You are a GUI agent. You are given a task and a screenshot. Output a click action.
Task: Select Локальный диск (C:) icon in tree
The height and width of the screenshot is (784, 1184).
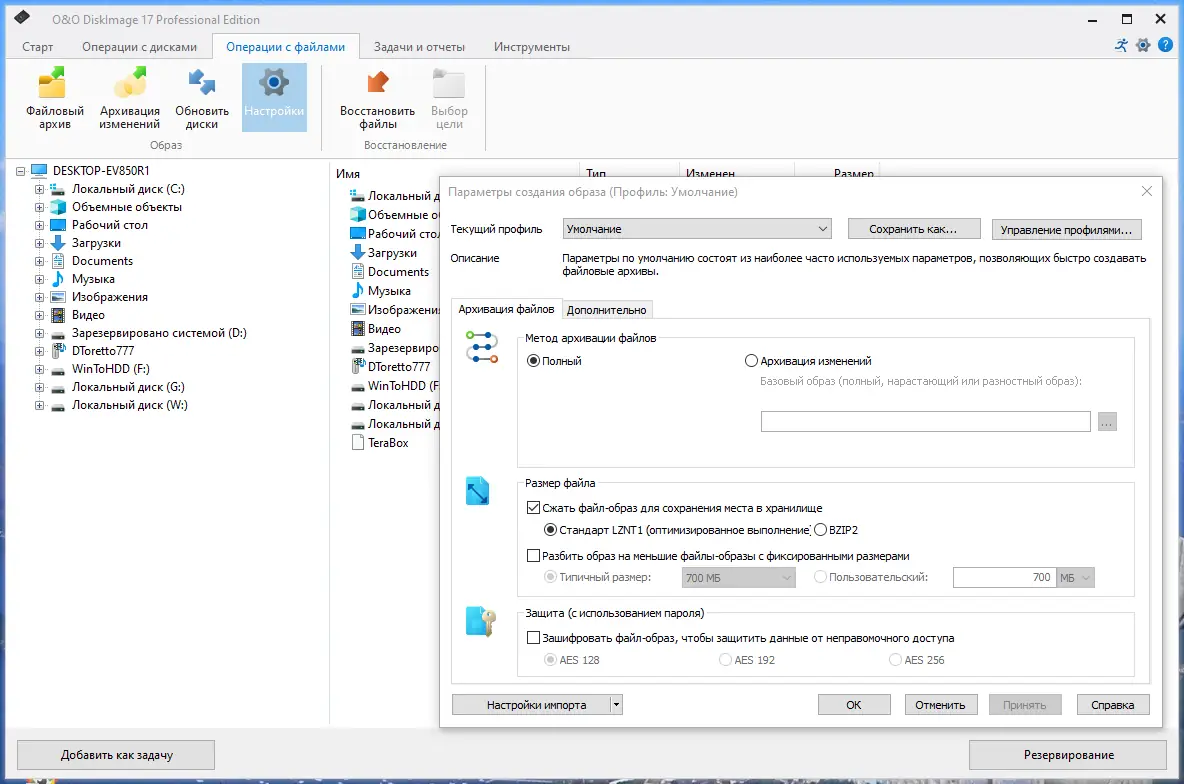coord(57,189)
